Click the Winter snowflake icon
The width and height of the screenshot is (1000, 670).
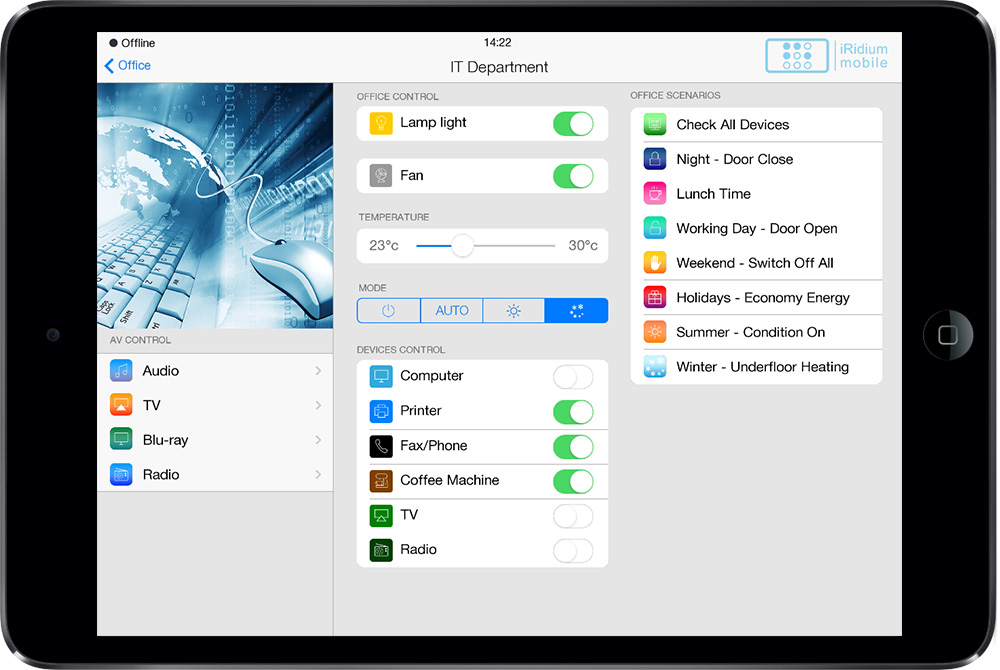point(655,367)
